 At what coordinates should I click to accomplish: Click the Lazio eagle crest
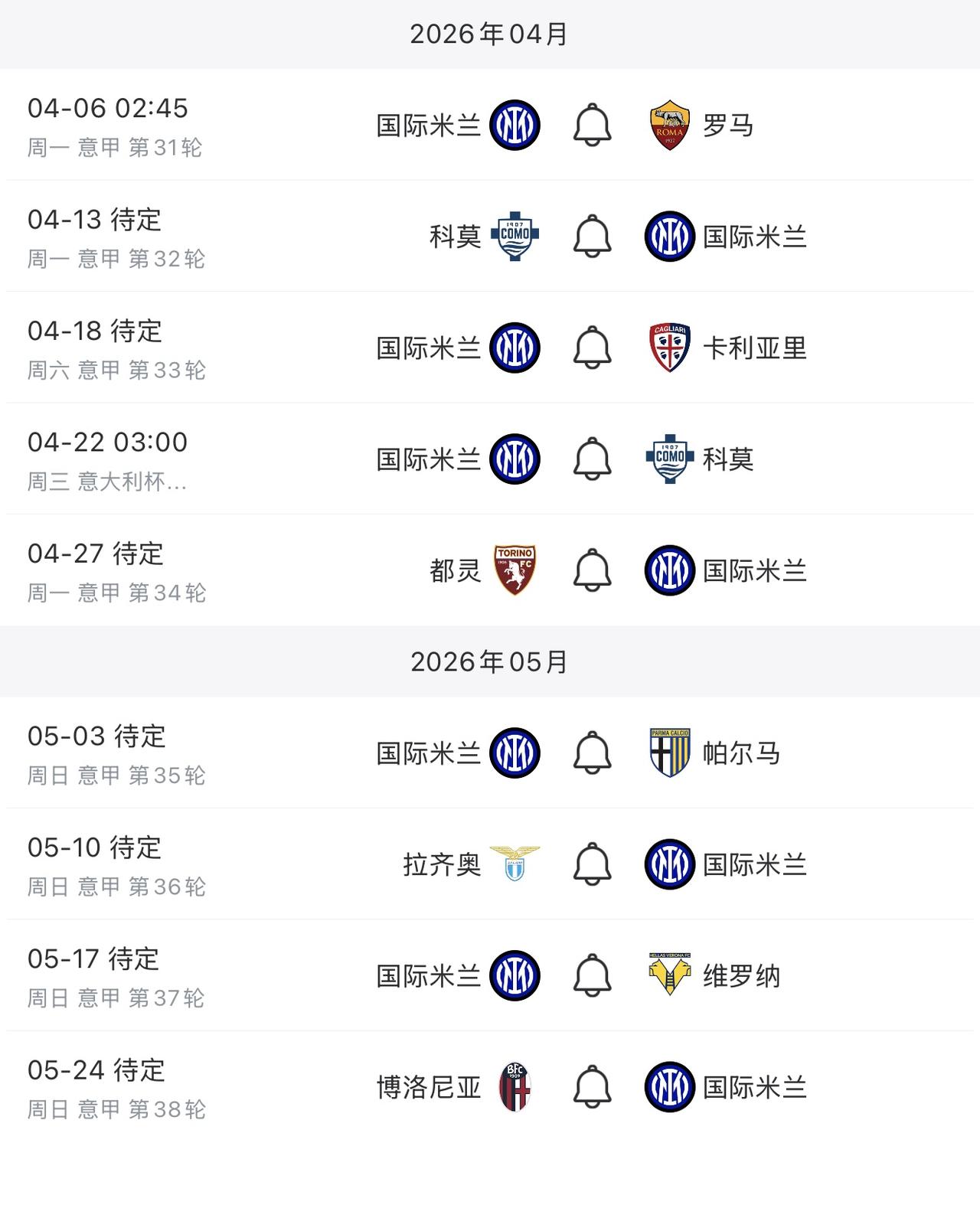[514, 864]
